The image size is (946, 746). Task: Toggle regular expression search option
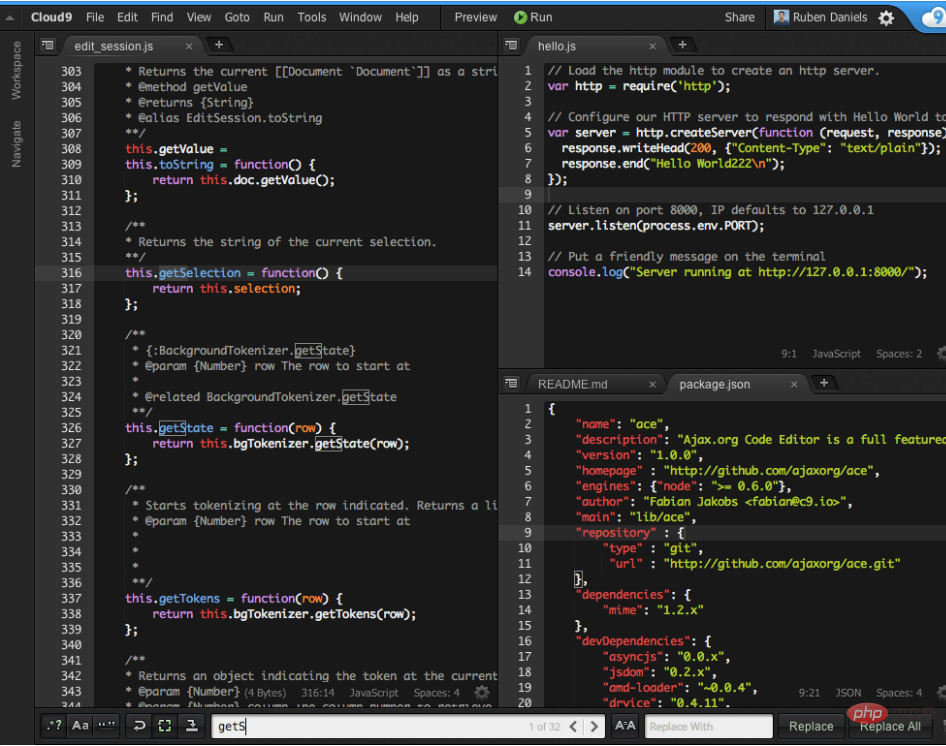pos(54,725)
